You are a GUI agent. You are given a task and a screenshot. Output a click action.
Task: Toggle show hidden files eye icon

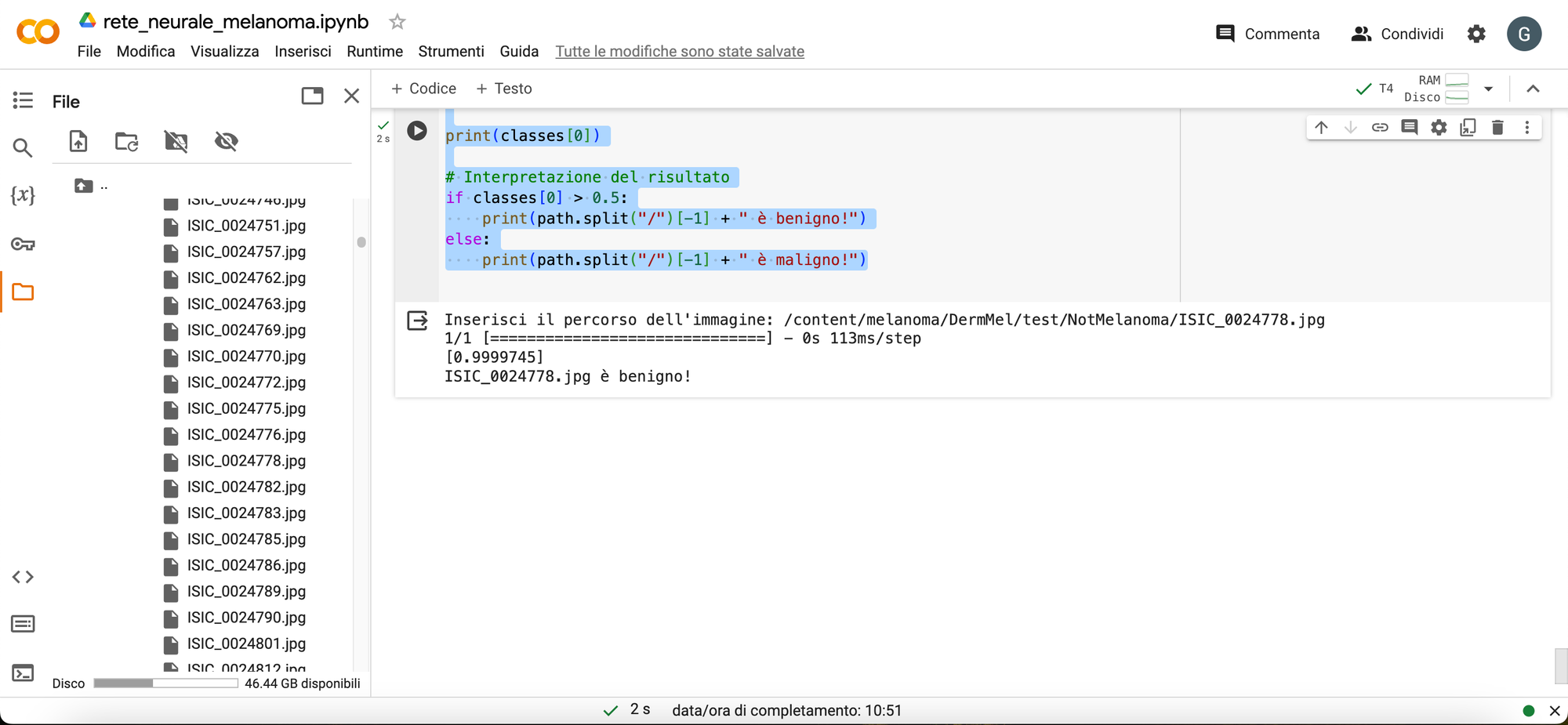point(226,141)
